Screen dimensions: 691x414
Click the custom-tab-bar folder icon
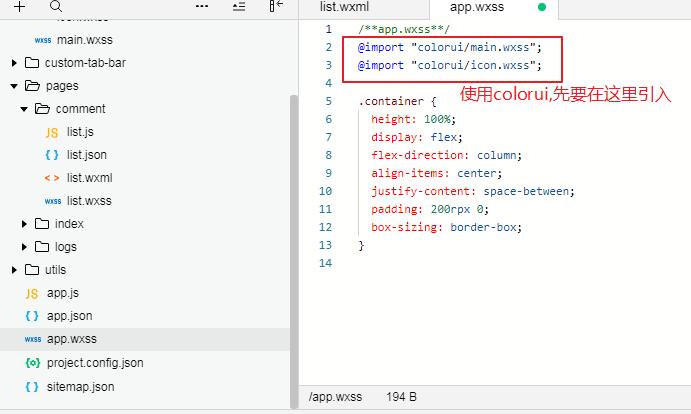[32, 63]
